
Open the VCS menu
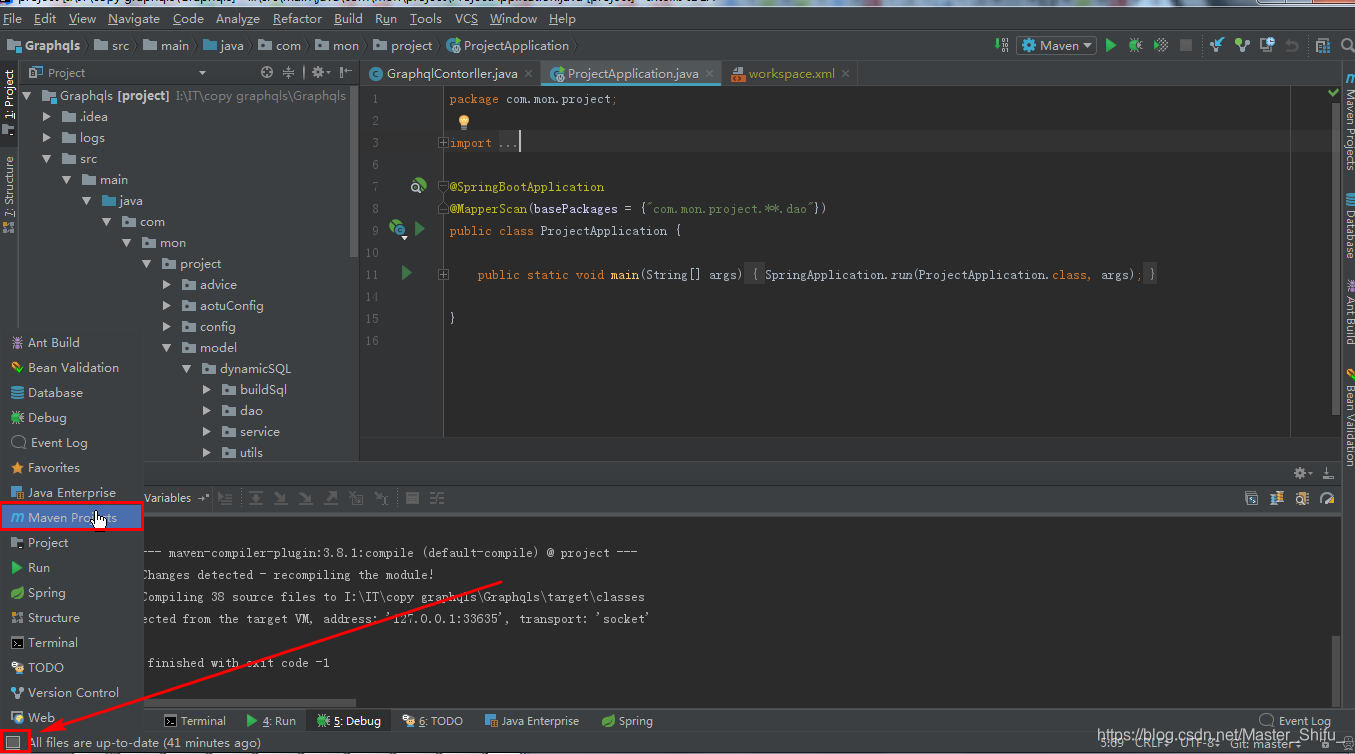pyautogui.click(x=466, y=18)
